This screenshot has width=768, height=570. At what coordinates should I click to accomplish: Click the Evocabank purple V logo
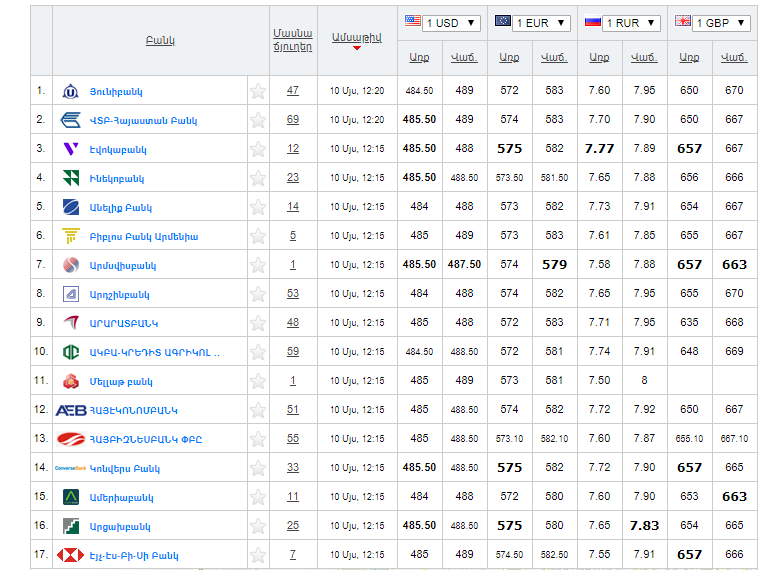coord(71,149)
